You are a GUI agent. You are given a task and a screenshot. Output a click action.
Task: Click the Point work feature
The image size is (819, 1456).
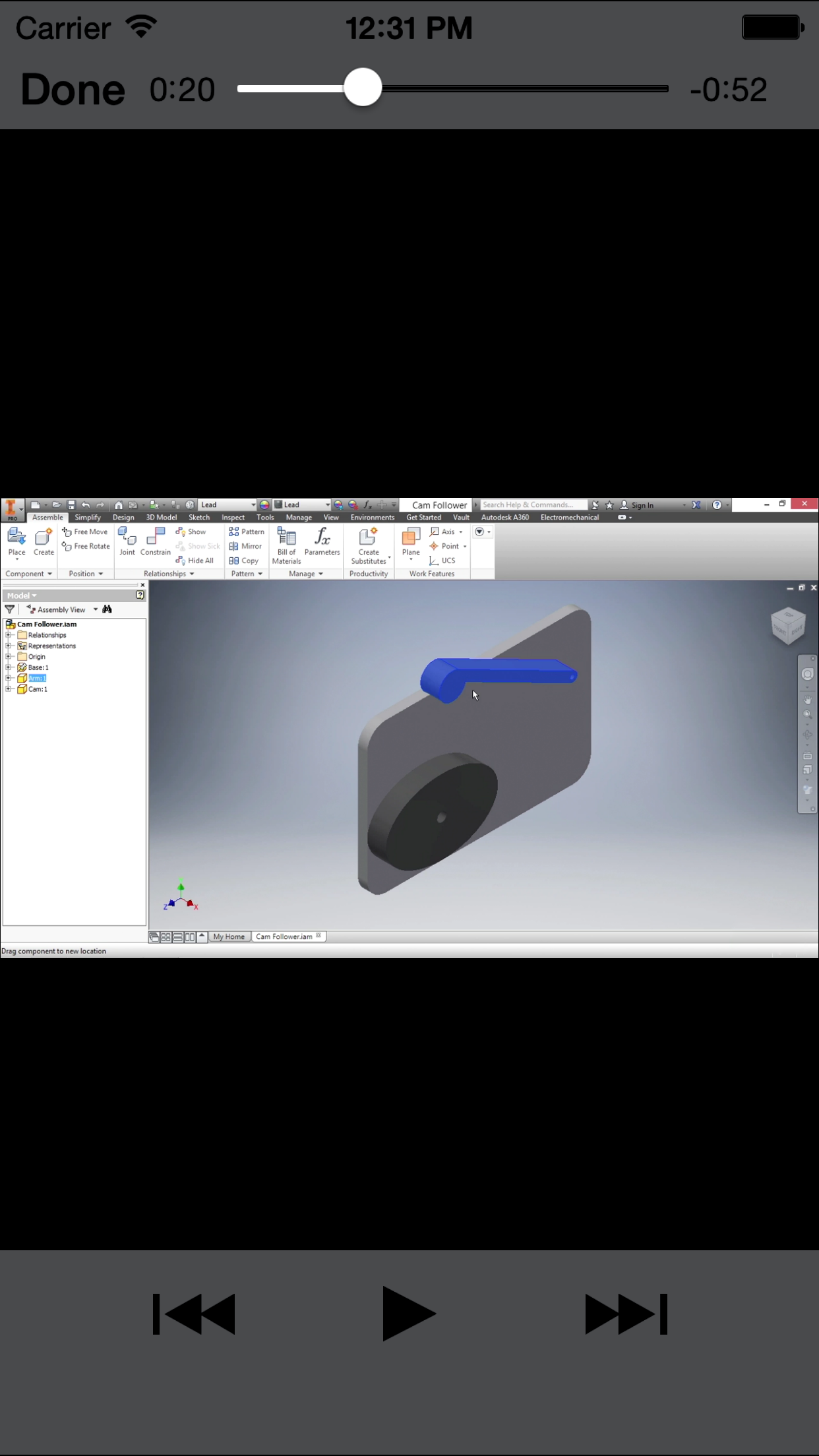[444, 546]
